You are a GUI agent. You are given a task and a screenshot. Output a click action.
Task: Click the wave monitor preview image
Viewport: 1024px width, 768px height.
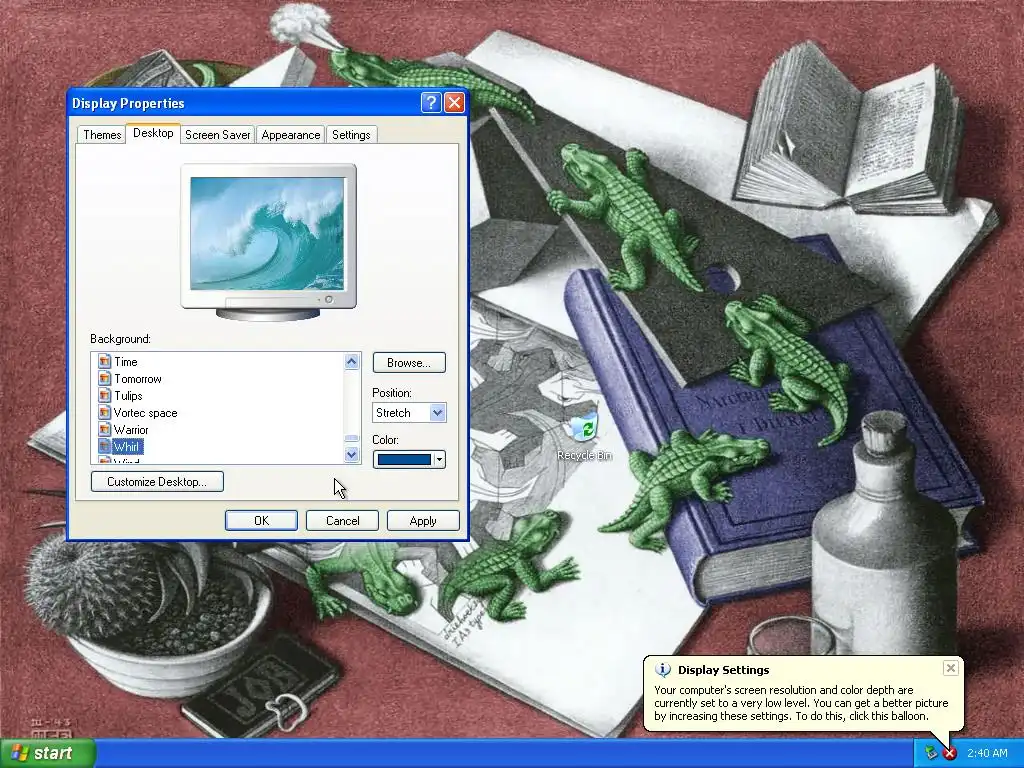pyautogui.click(x=266, y=233)
